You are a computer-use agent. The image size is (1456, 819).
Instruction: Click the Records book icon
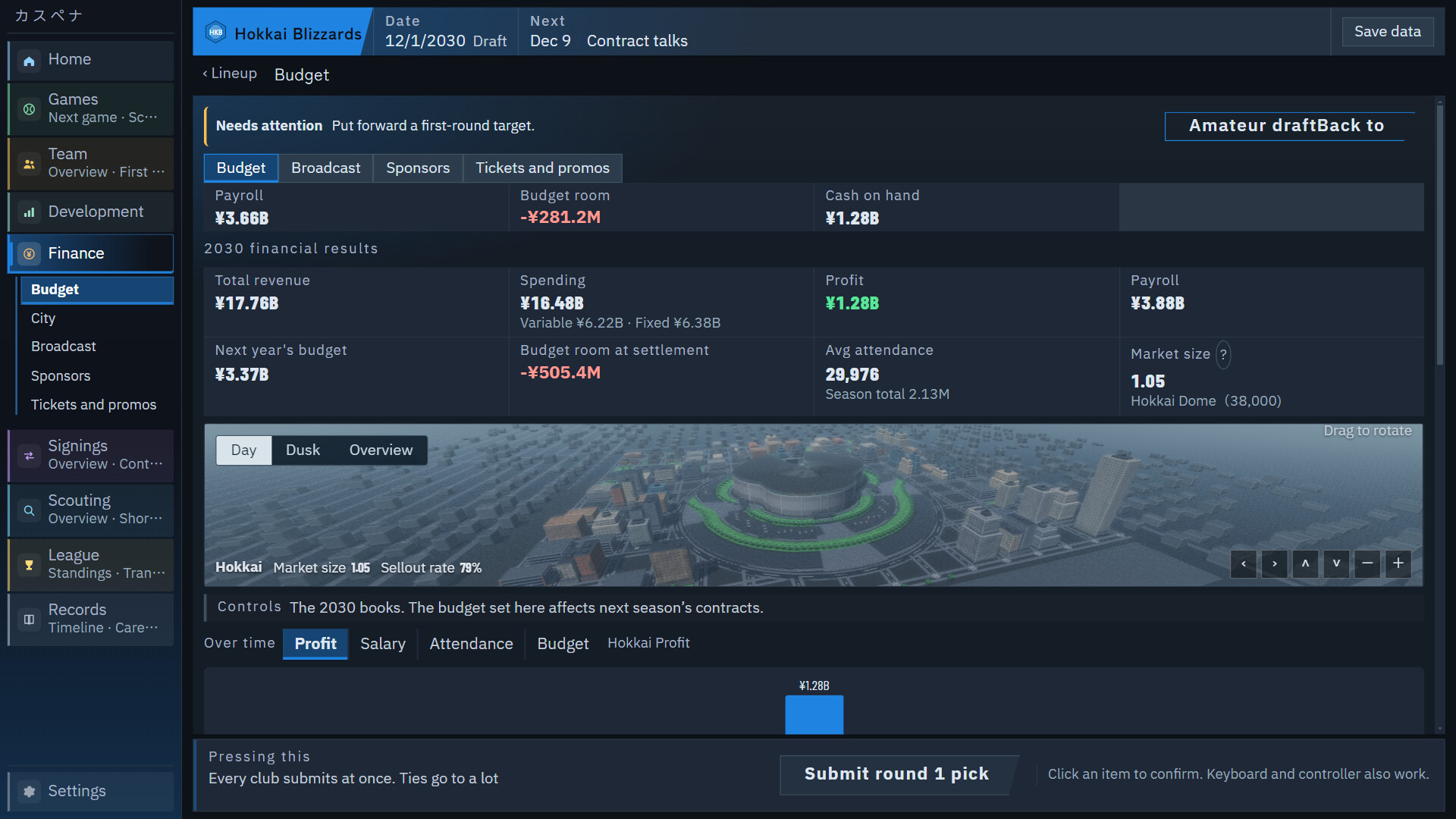point(29,620)
